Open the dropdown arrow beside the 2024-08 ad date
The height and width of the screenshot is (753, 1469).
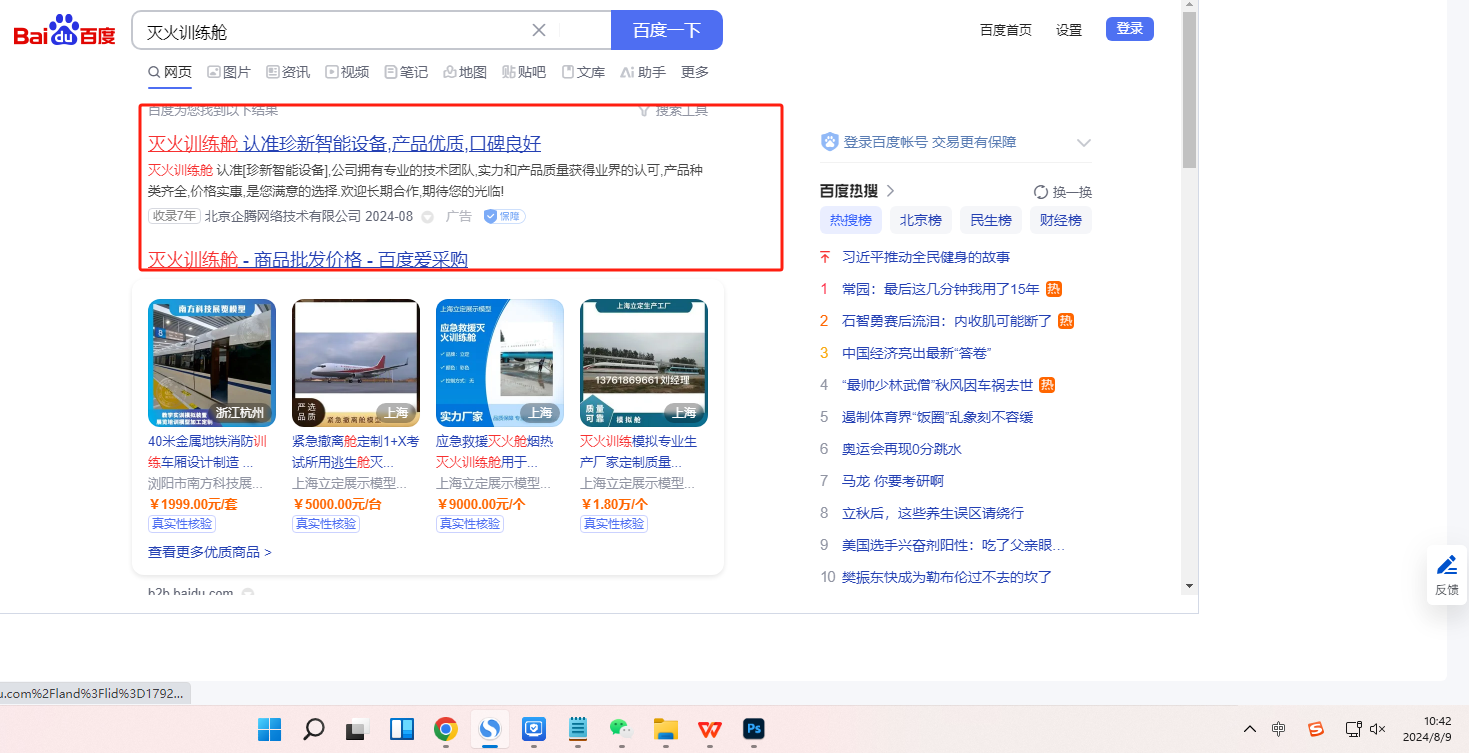pyautogui.click(x=427, y=217)
